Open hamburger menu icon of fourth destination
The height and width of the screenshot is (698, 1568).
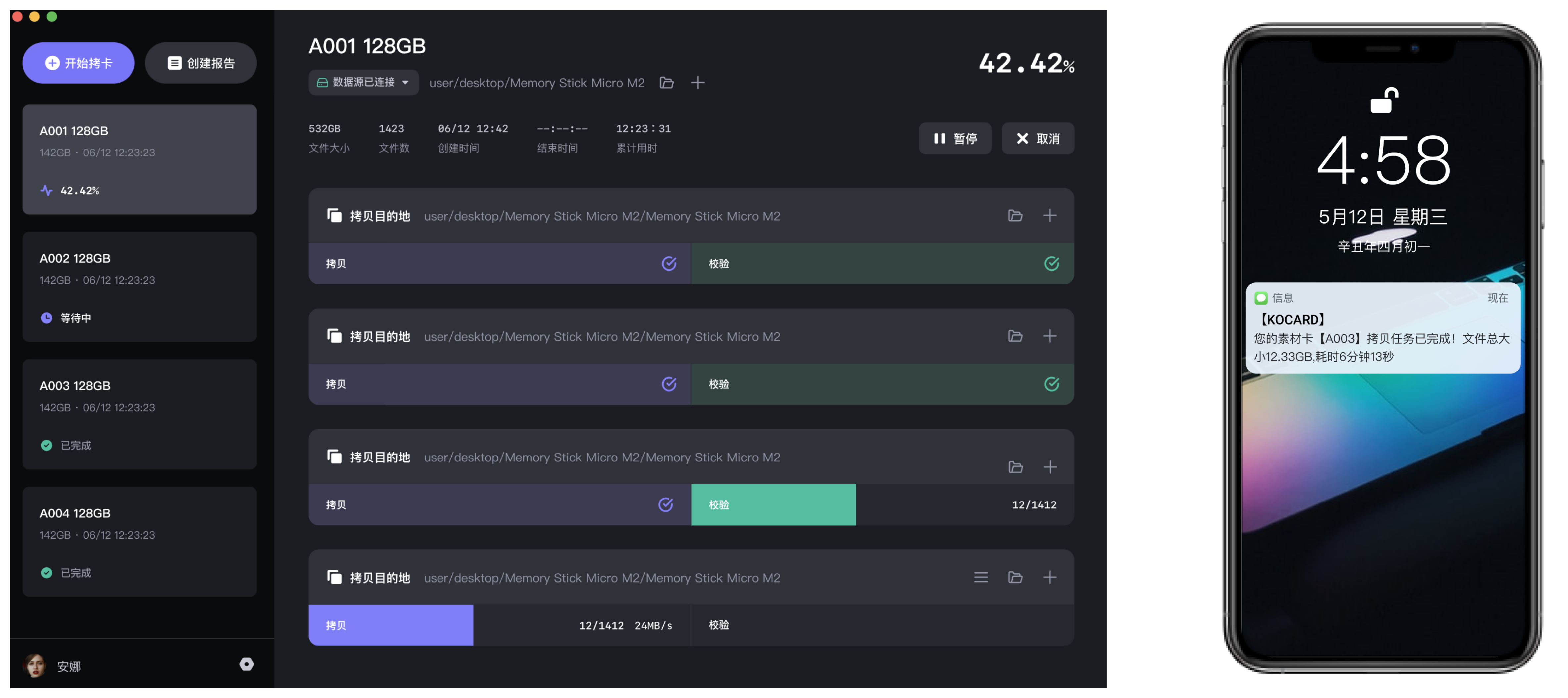(x=981, y=577)
